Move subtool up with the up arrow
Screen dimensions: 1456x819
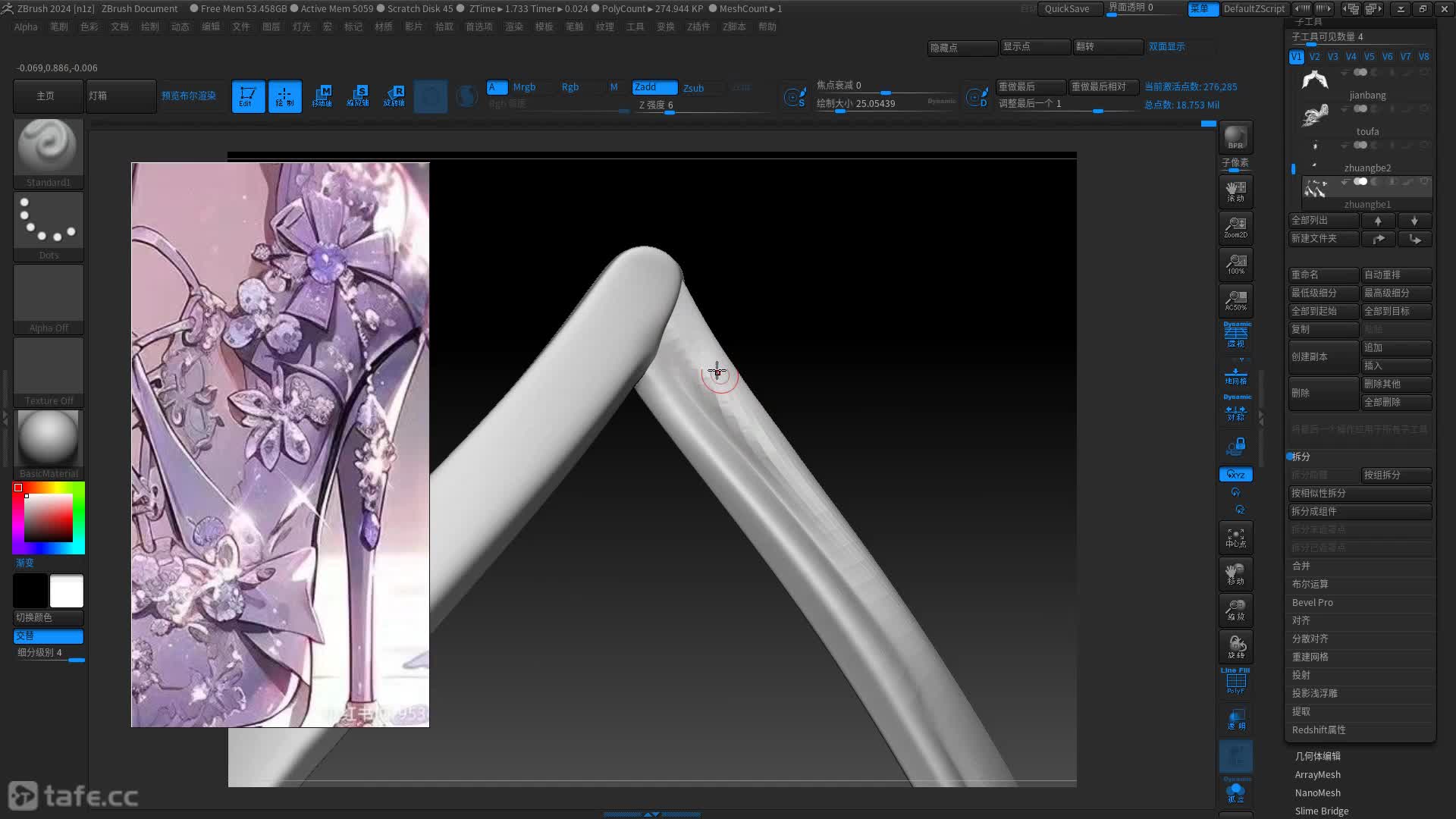(x=1378, y=221)
